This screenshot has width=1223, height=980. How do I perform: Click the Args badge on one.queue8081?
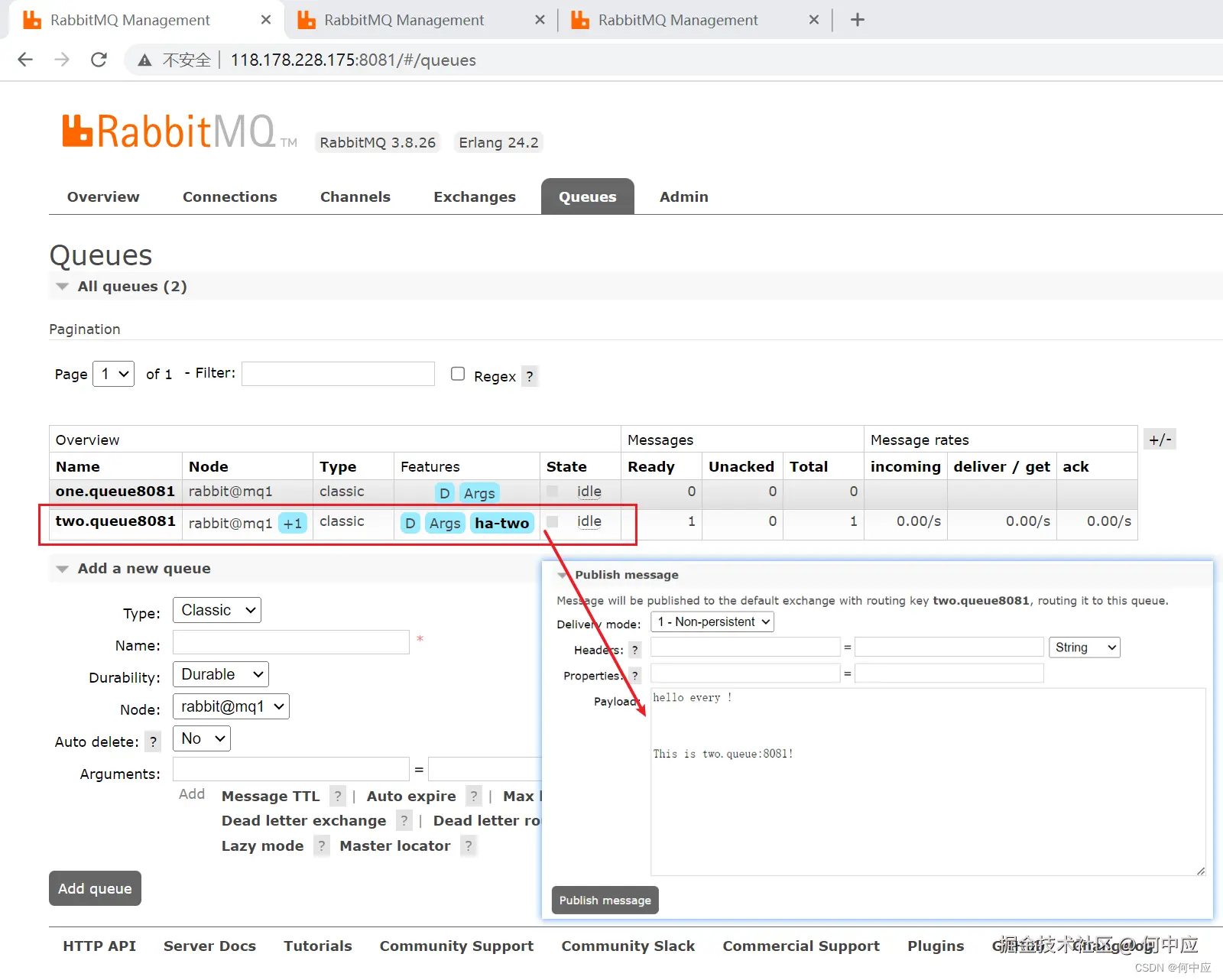point(479,493)
